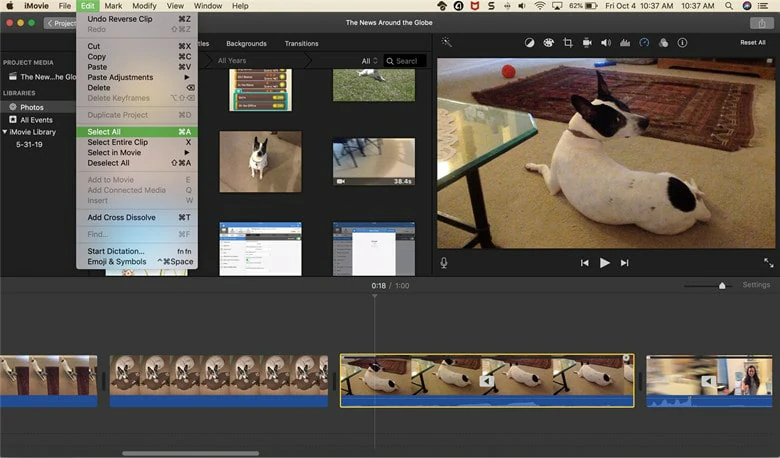
Task: Open the Notification Center list icon
Action: coord(763,6)
